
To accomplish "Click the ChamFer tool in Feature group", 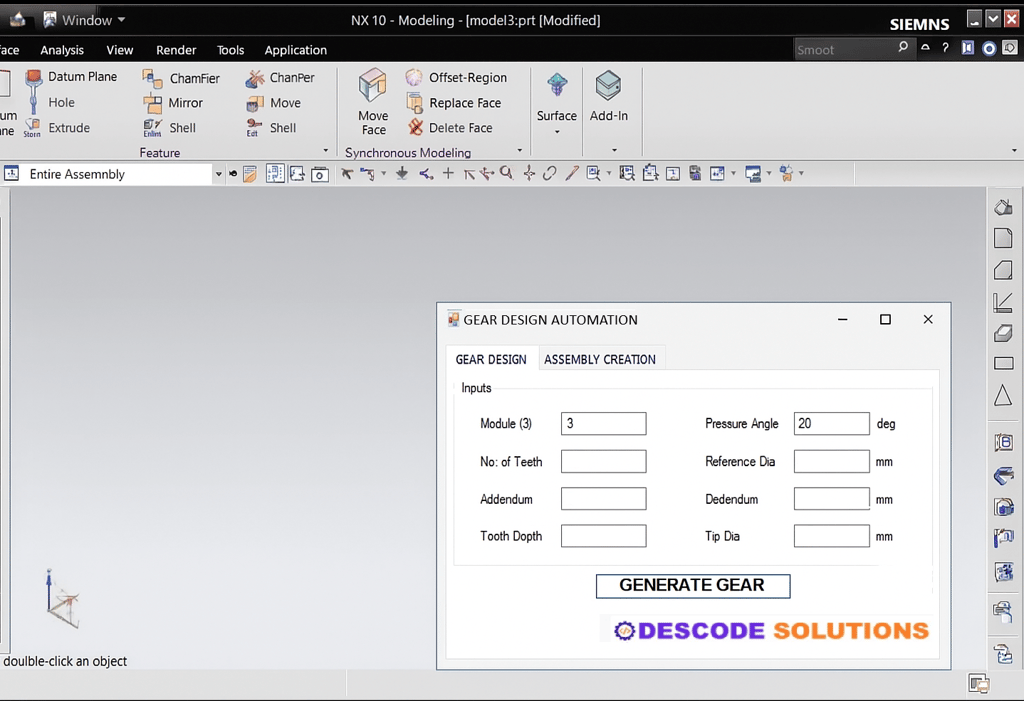I will (x=181, y=78).
